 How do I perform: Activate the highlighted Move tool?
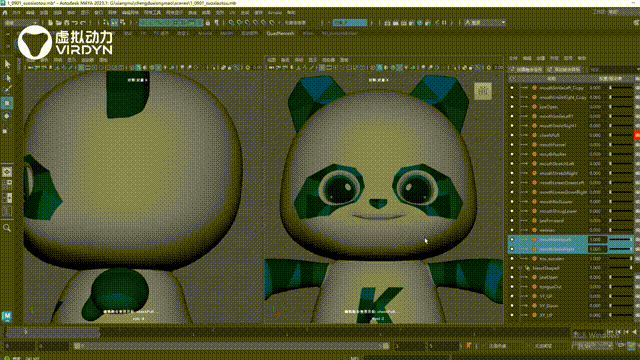7,103
